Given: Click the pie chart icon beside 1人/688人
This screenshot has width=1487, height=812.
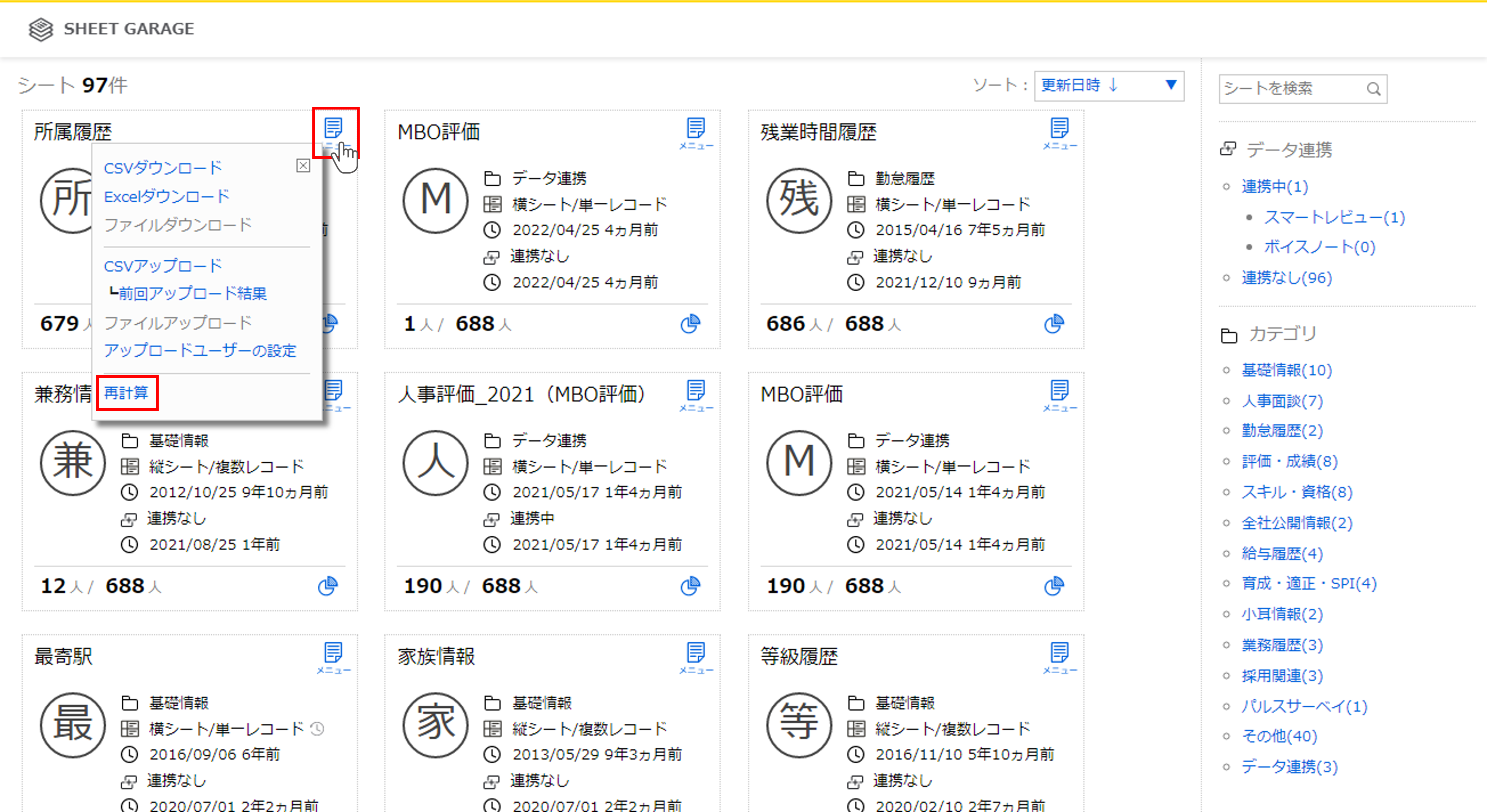Looking at the screenshot, I should point(690,324).
